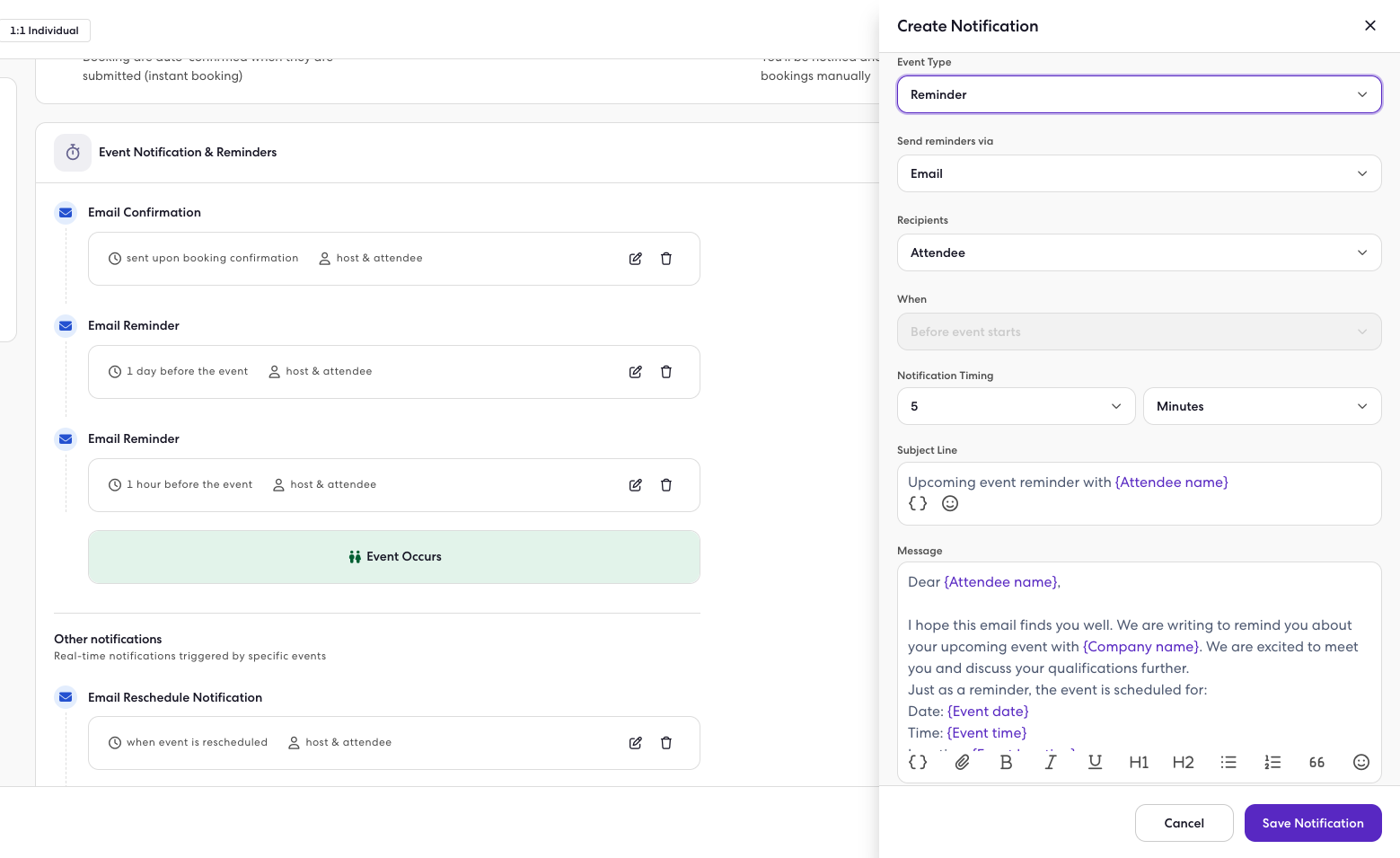The width and height of the screenshot is (1400, 858).
Task: Apply italic formatting in message editor
Action: pyautogui.click(x=1050, y=762)
